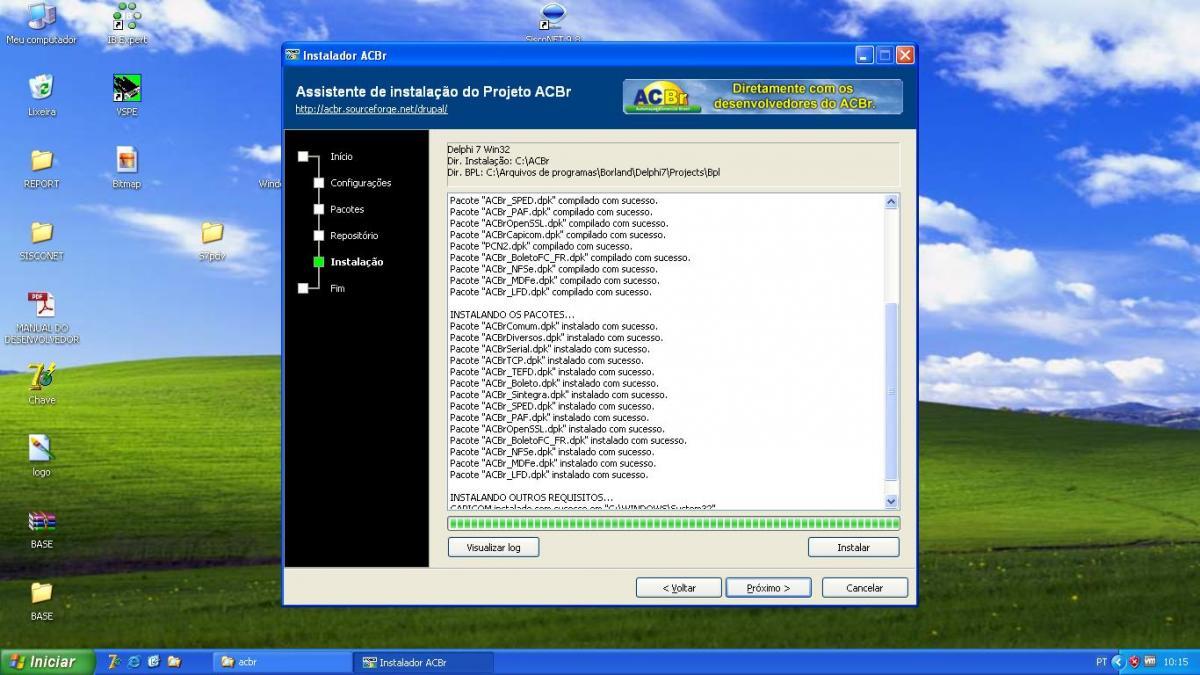The width and height of the screenshot is (1200, 675).
Task: Open the Iniciar start menu
Action: pos(47,662)
